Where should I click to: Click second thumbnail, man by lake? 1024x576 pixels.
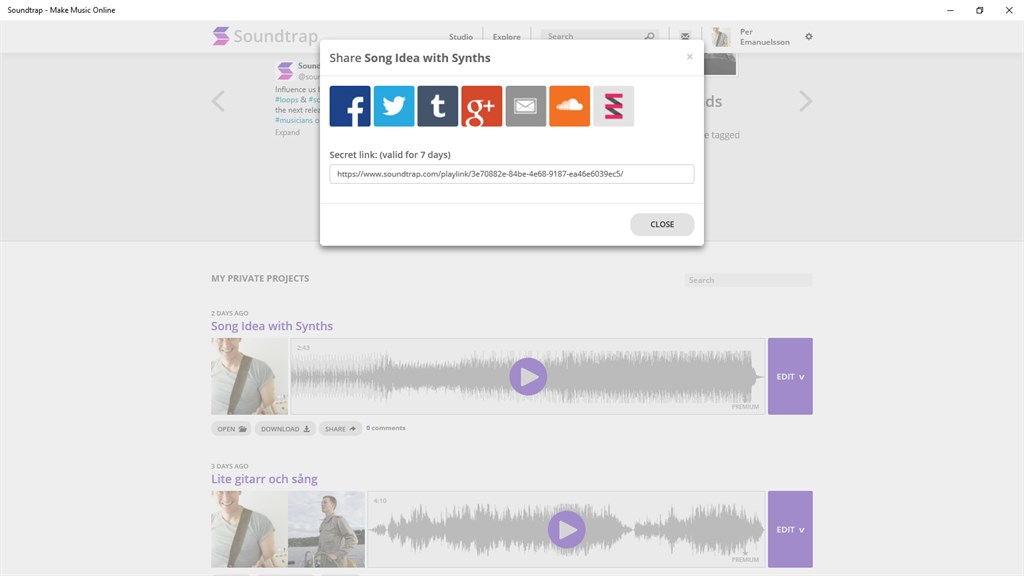pyautogui.click(x=327, y=529)
